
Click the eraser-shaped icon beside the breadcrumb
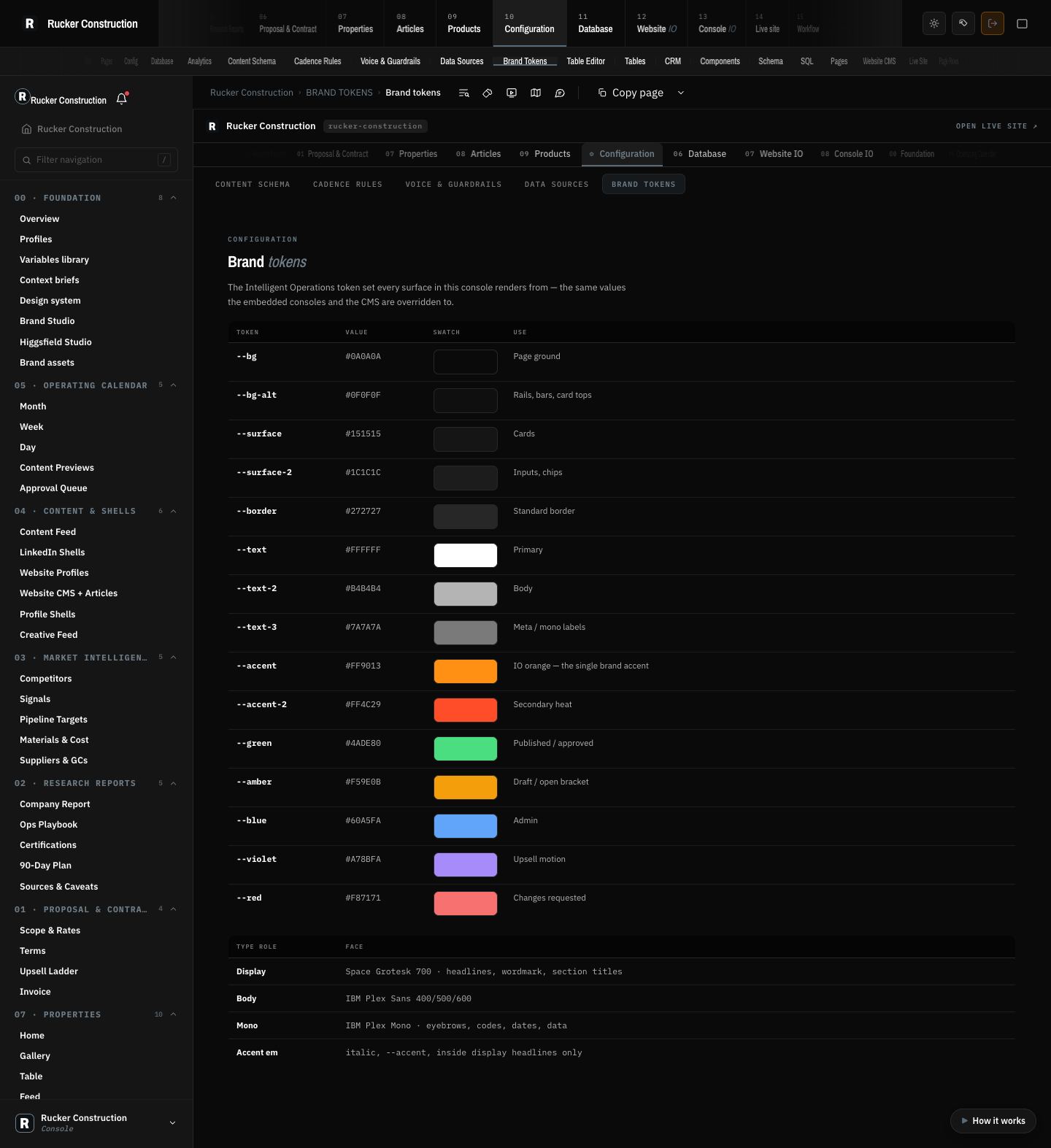pos(488,93)
